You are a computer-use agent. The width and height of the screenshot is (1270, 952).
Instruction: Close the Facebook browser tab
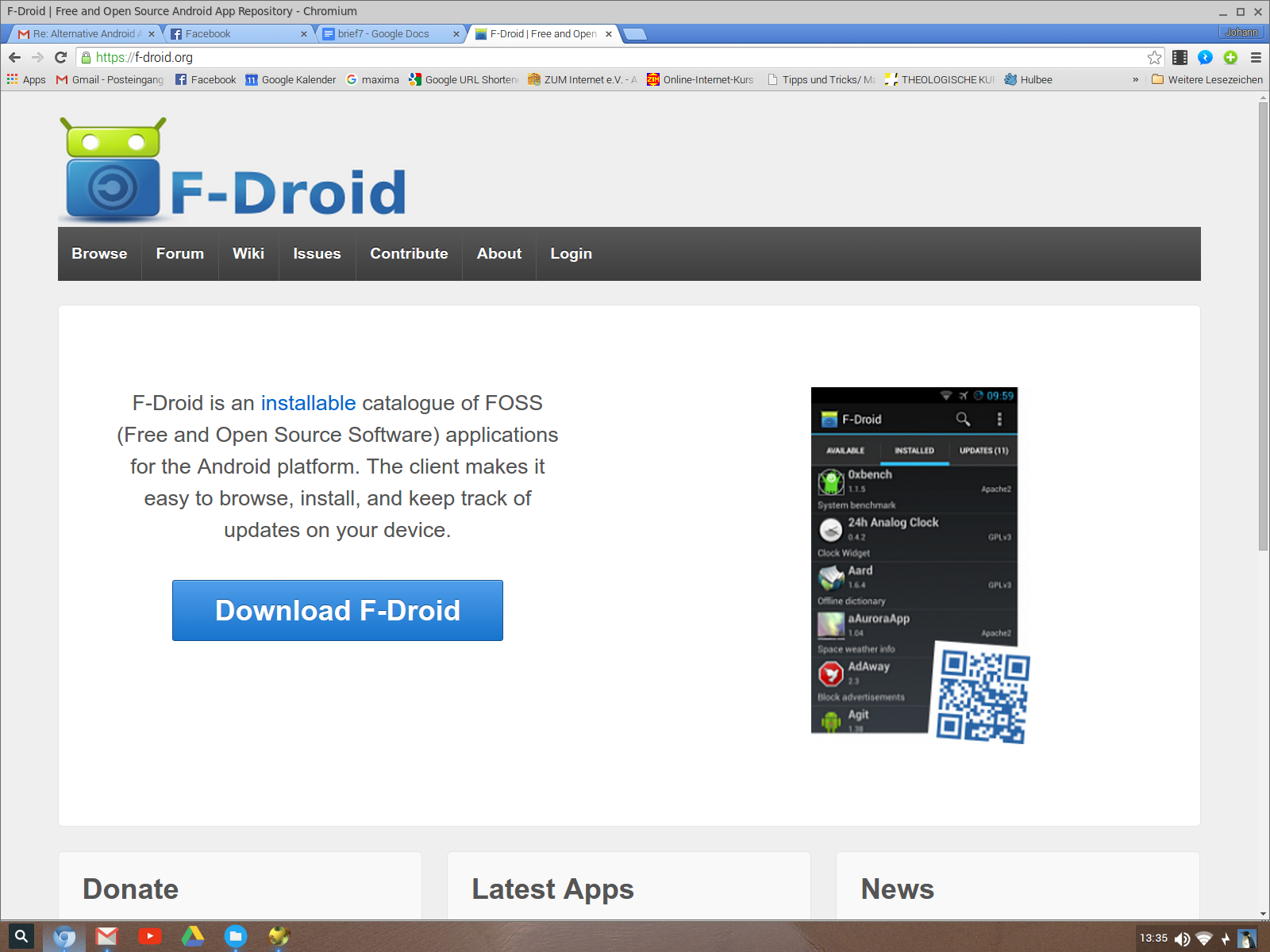tap(304, 34)
